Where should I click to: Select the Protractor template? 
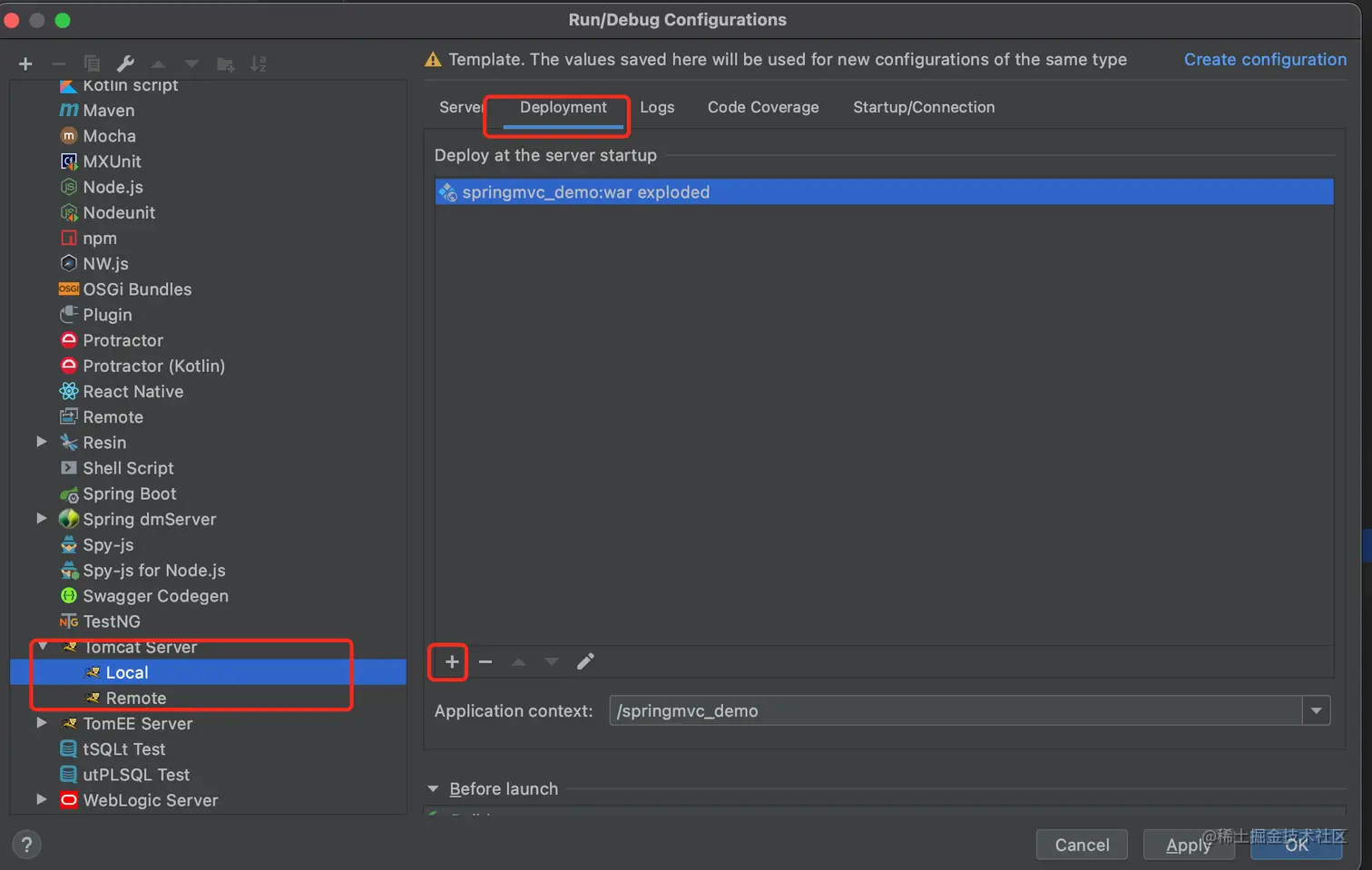pos(122,340)
